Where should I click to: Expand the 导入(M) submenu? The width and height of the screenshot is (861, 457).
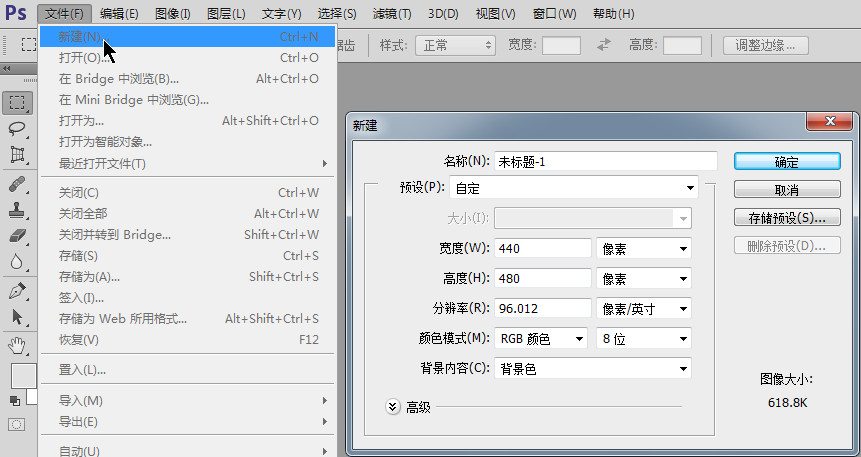point(187,401)
